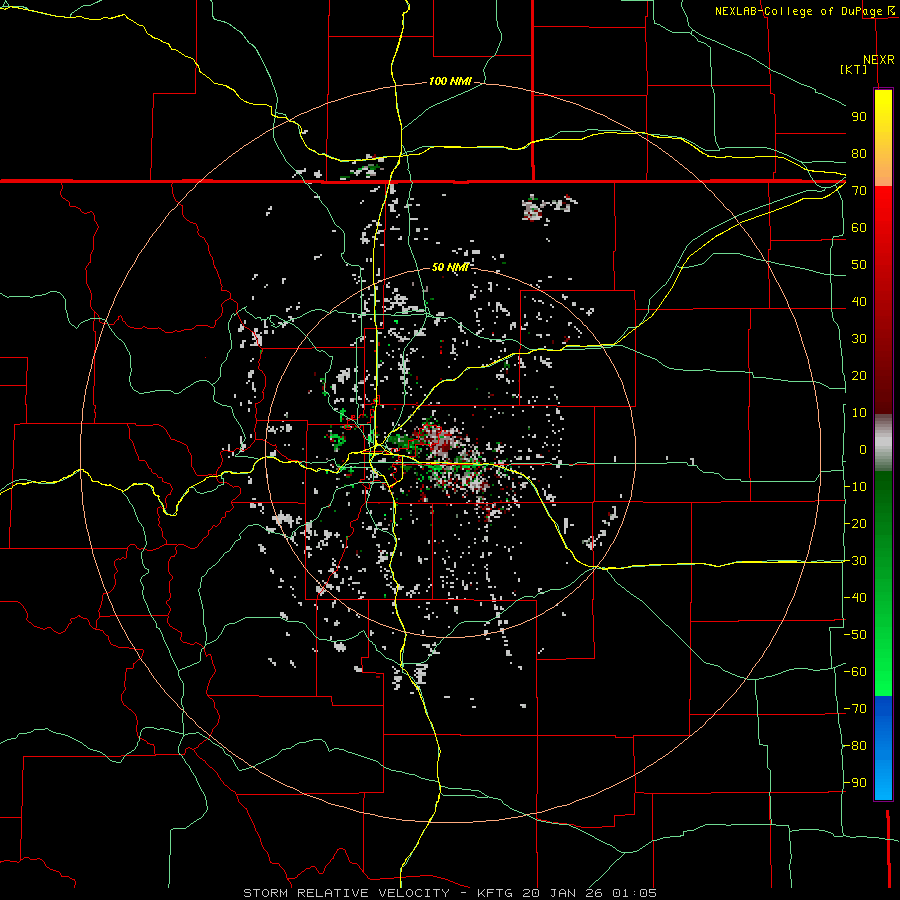This screenshot has width=900, height=900.
Task: Click the 01:05 time stamp
Action: (x=634, y=893)
